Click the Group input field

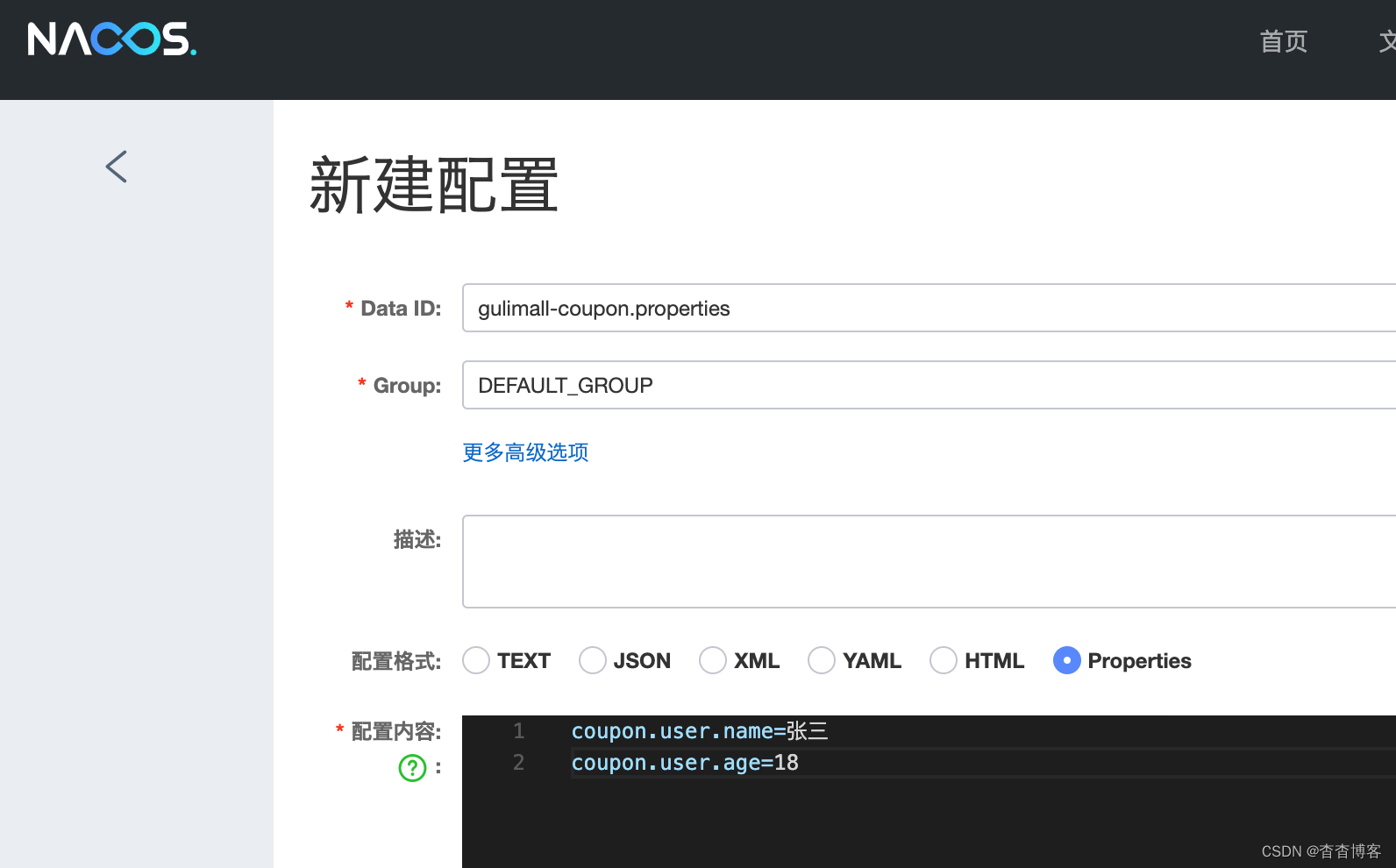pyautogui.click(x=929, y=385)
